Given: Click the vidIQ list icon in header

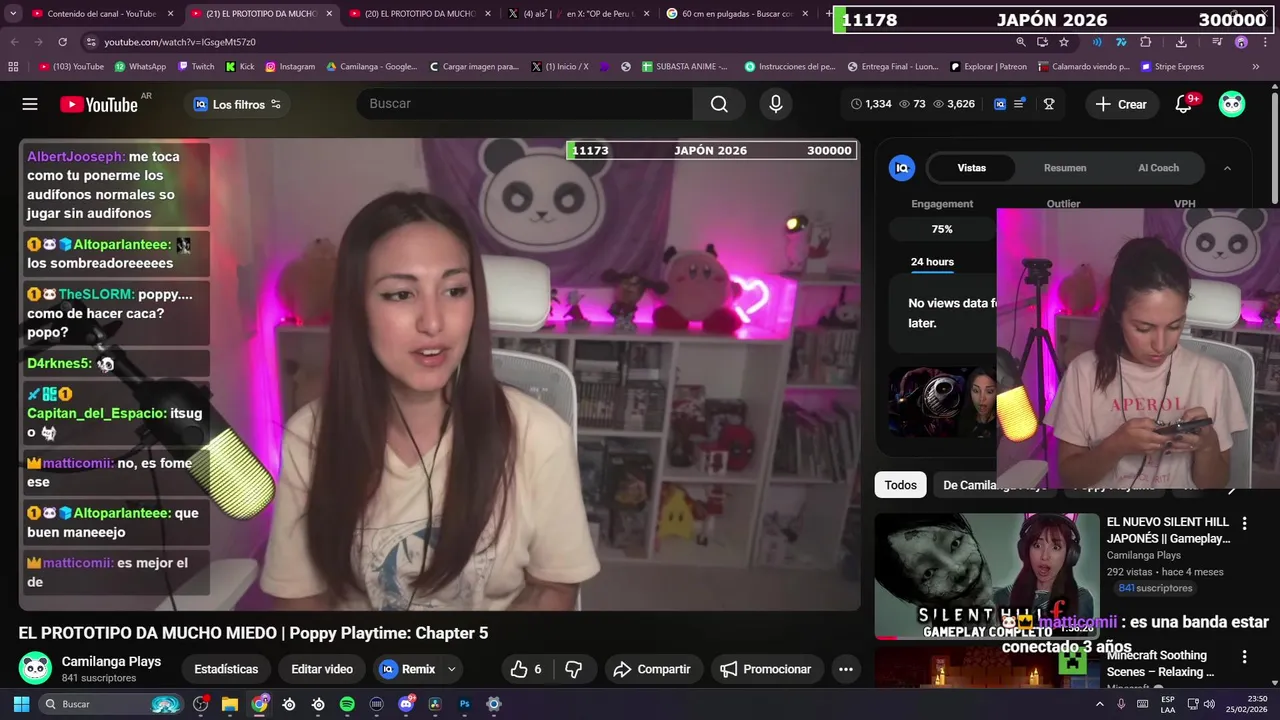Looking at the screenshot, I should 1019,104.
